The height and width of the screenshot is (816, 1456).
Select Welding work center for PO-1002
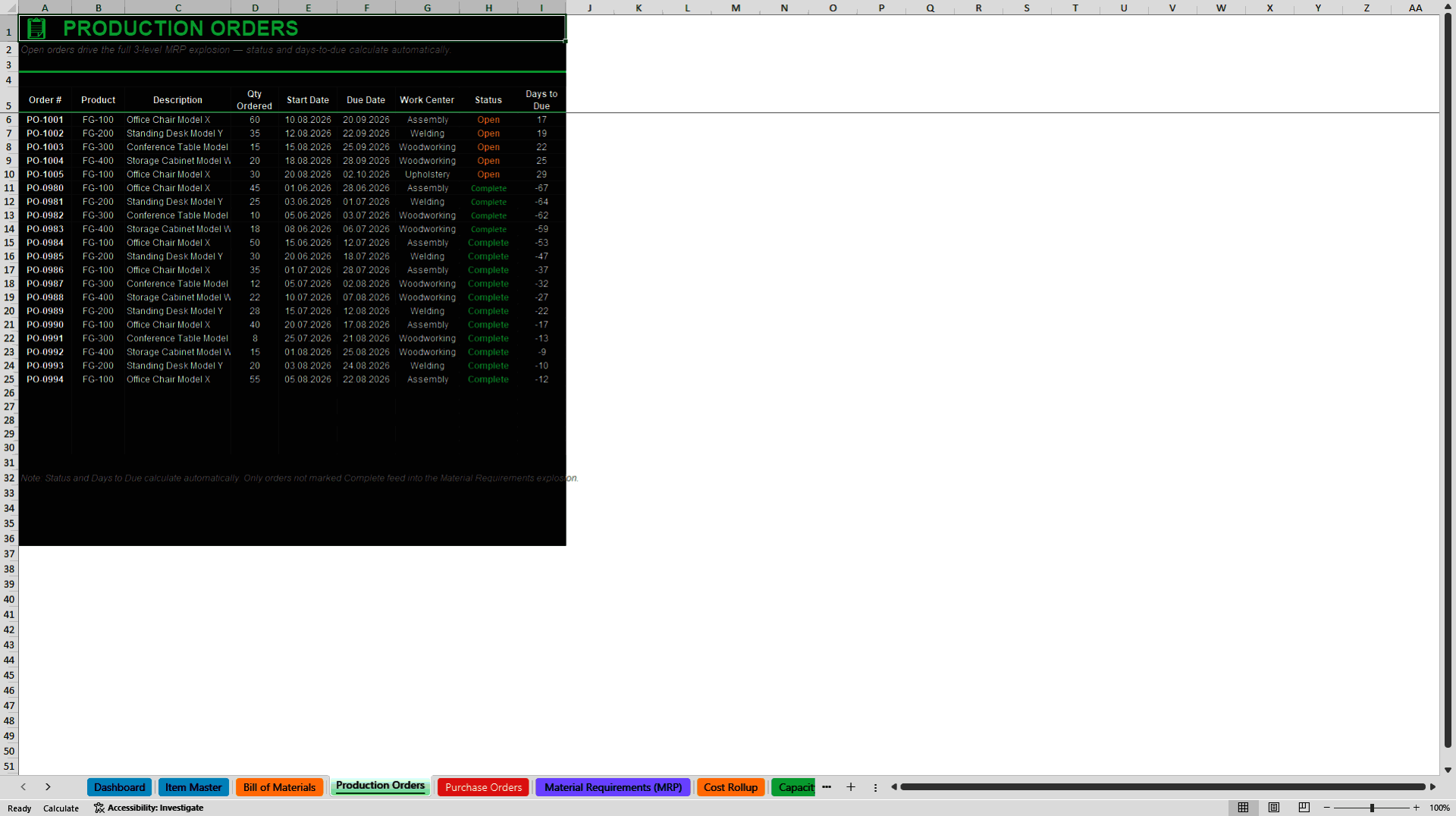(427, 133)
